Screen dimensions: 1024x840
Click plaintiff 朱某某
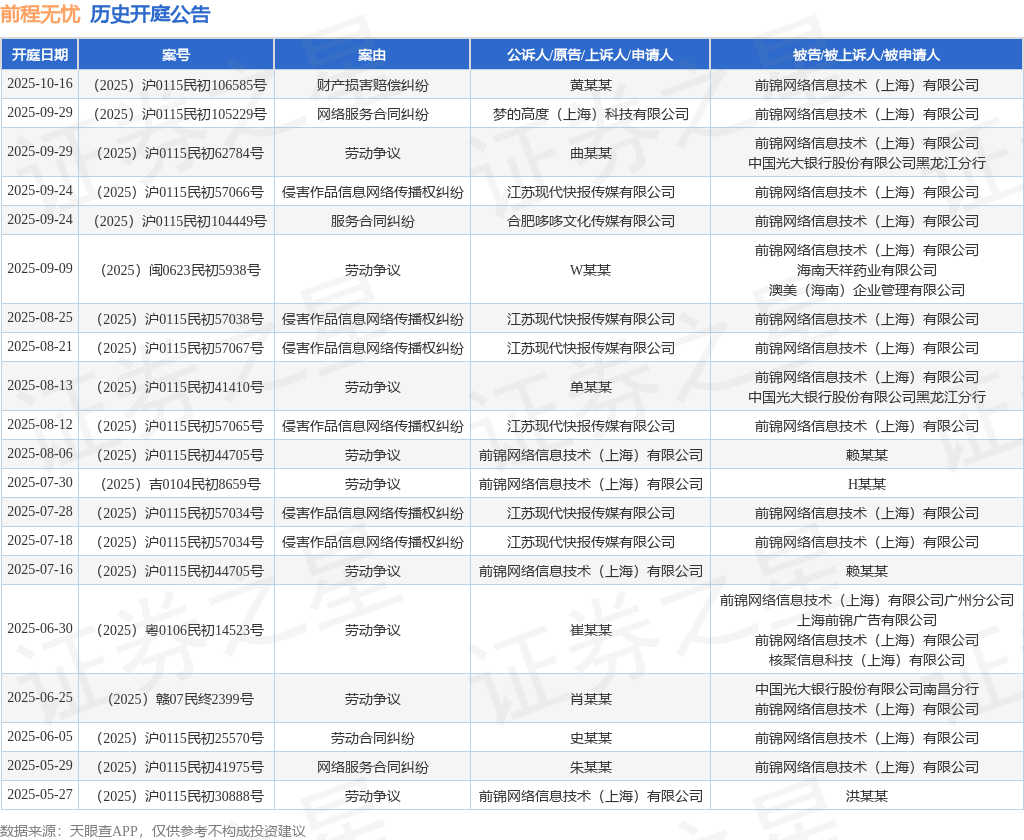[590, 767]
